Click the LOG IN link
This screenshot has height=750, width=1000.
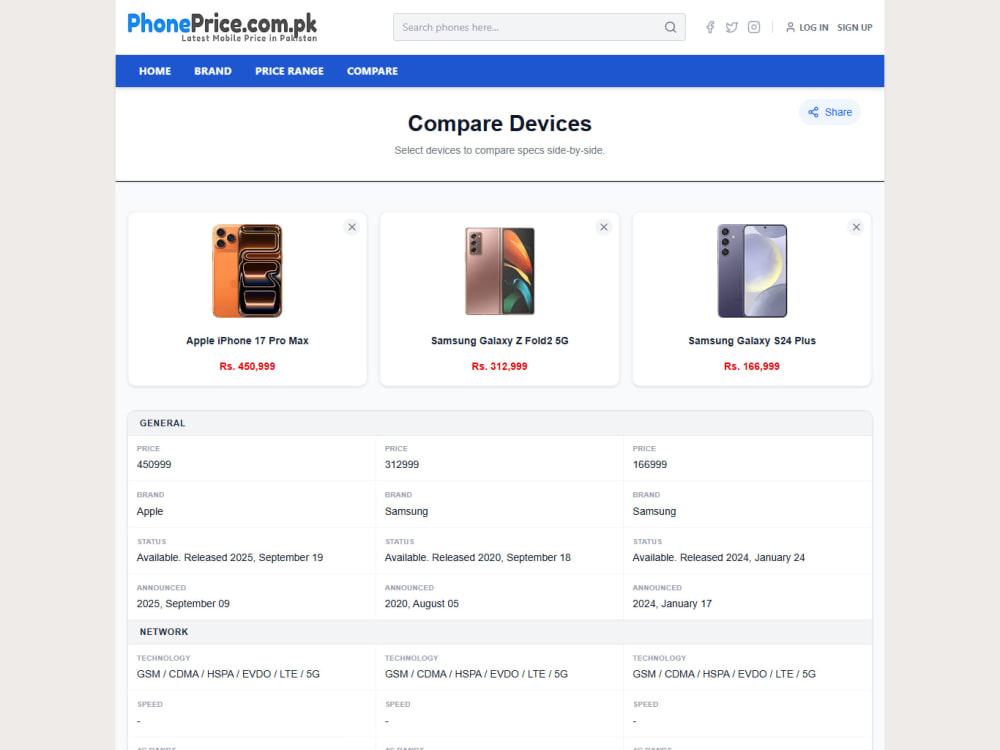pos(814,27)
